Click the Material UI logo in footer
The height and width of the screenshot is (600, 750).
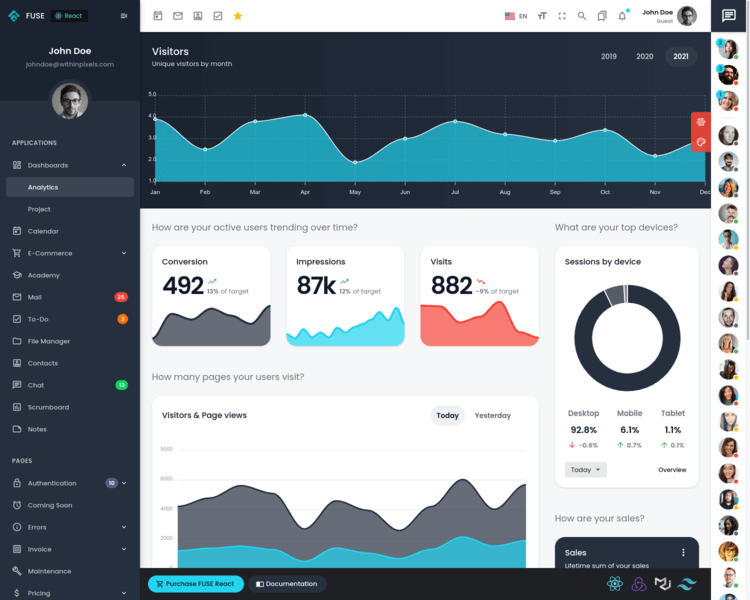click(662, 584)
